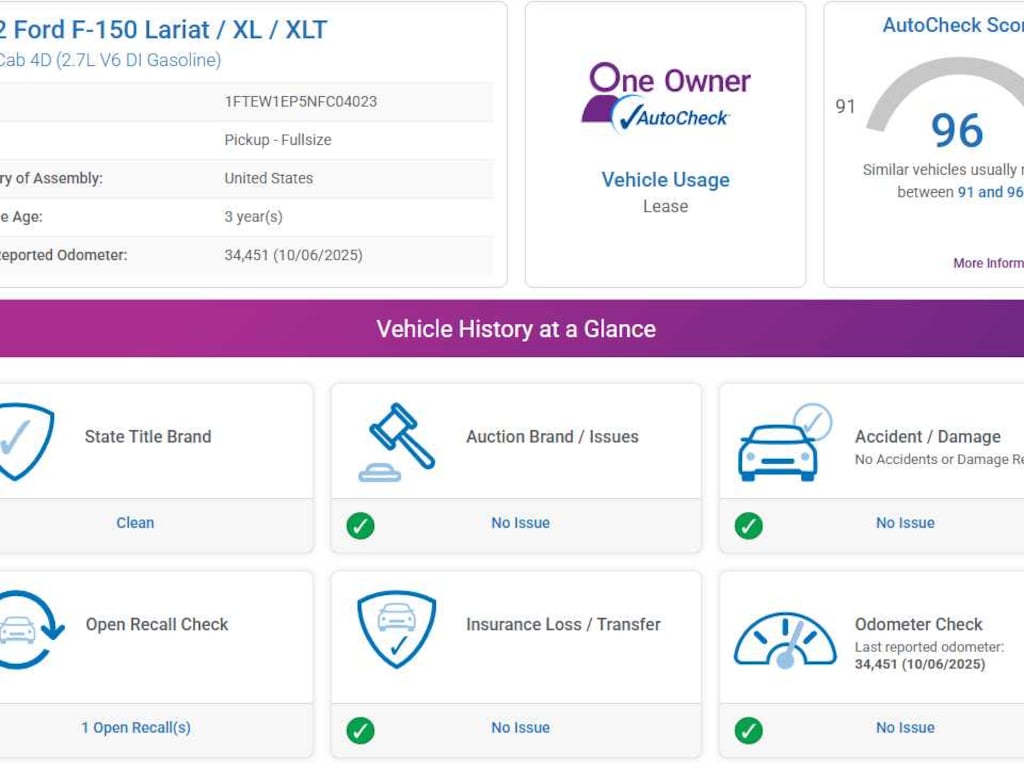Click the insurance loss shield icon

click(x=397, y=629)
